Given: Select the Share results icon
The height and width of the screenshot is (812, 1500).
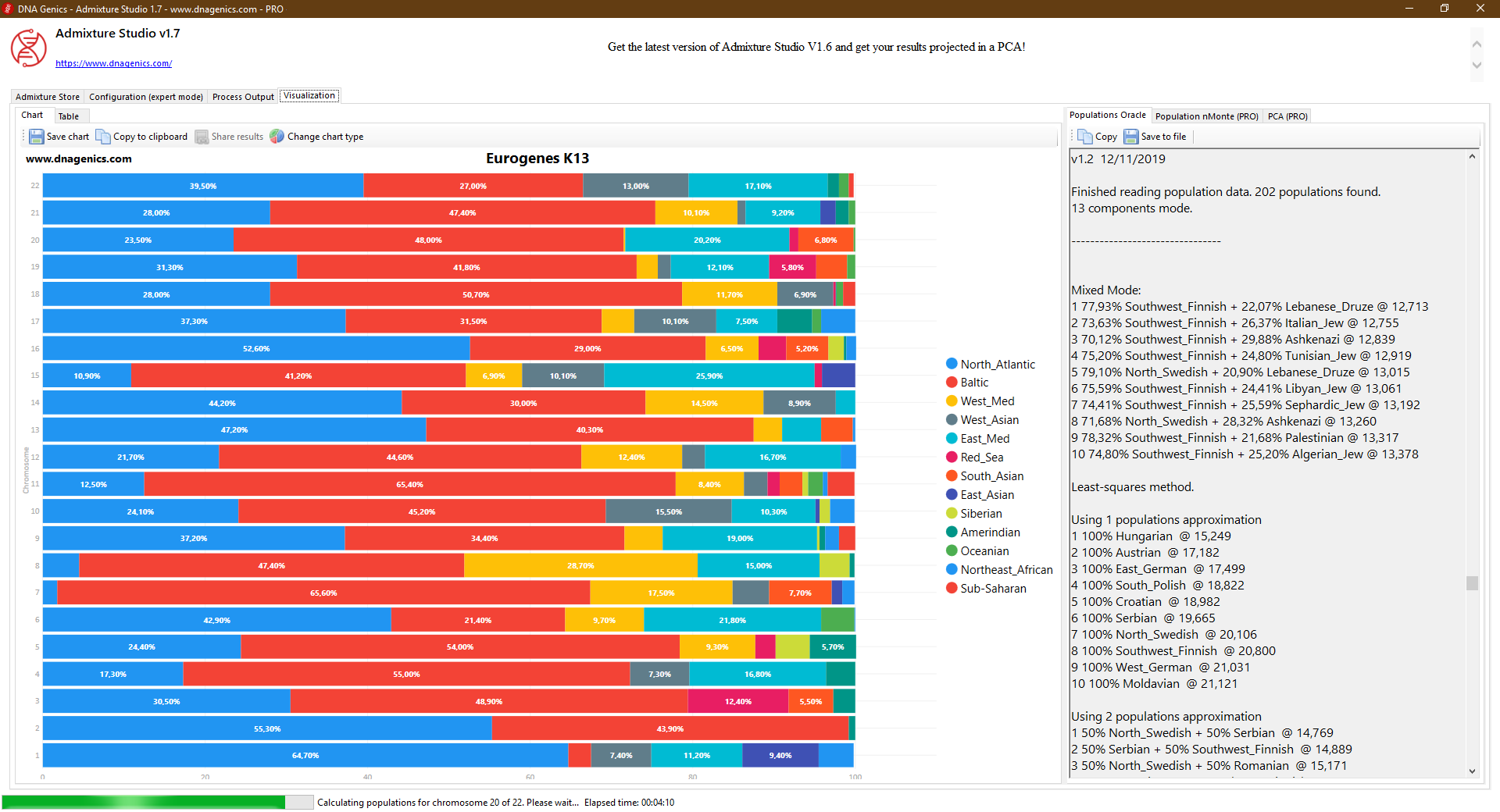Looking at the screenshot, I should [202, 136].
